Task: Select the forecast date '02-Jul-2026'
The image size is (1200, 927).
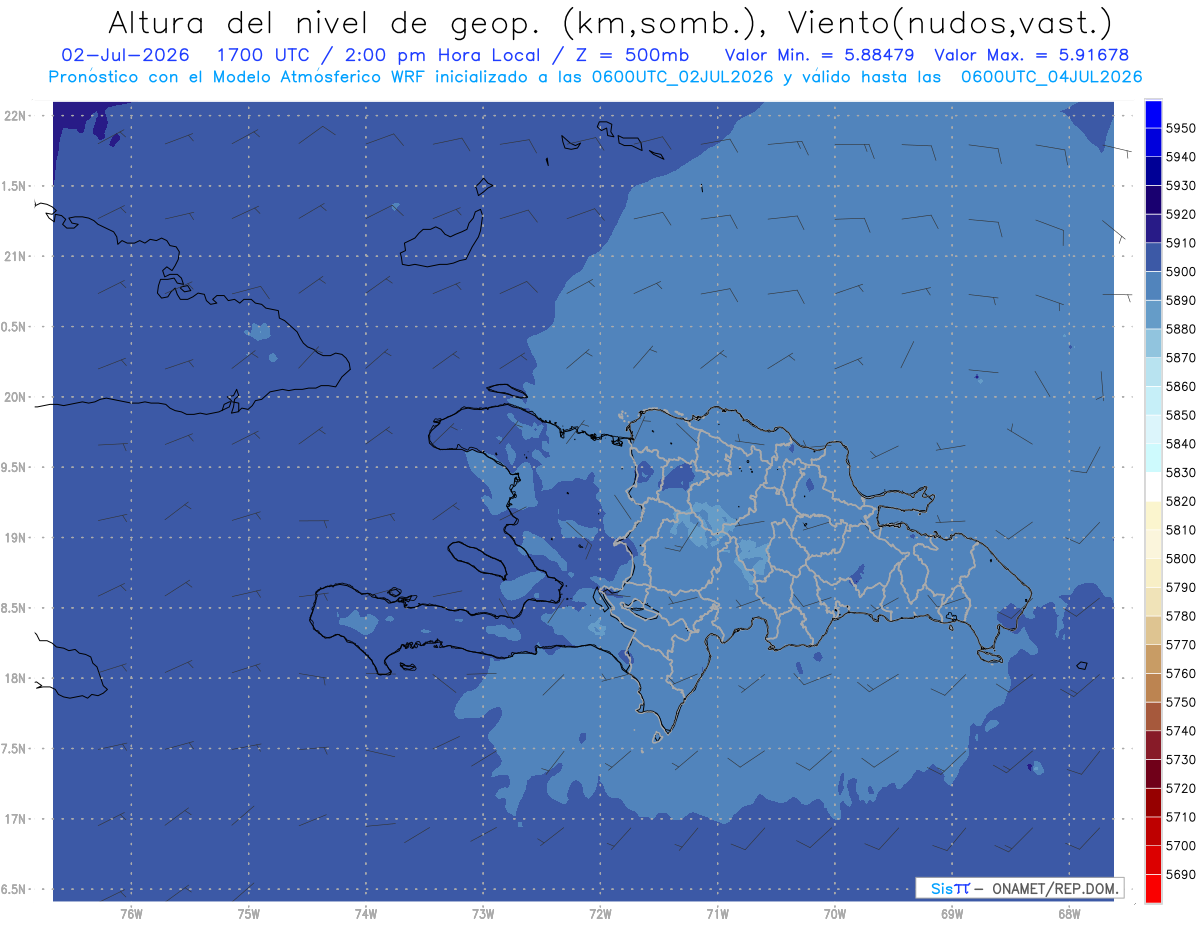Action: [125, 54]
